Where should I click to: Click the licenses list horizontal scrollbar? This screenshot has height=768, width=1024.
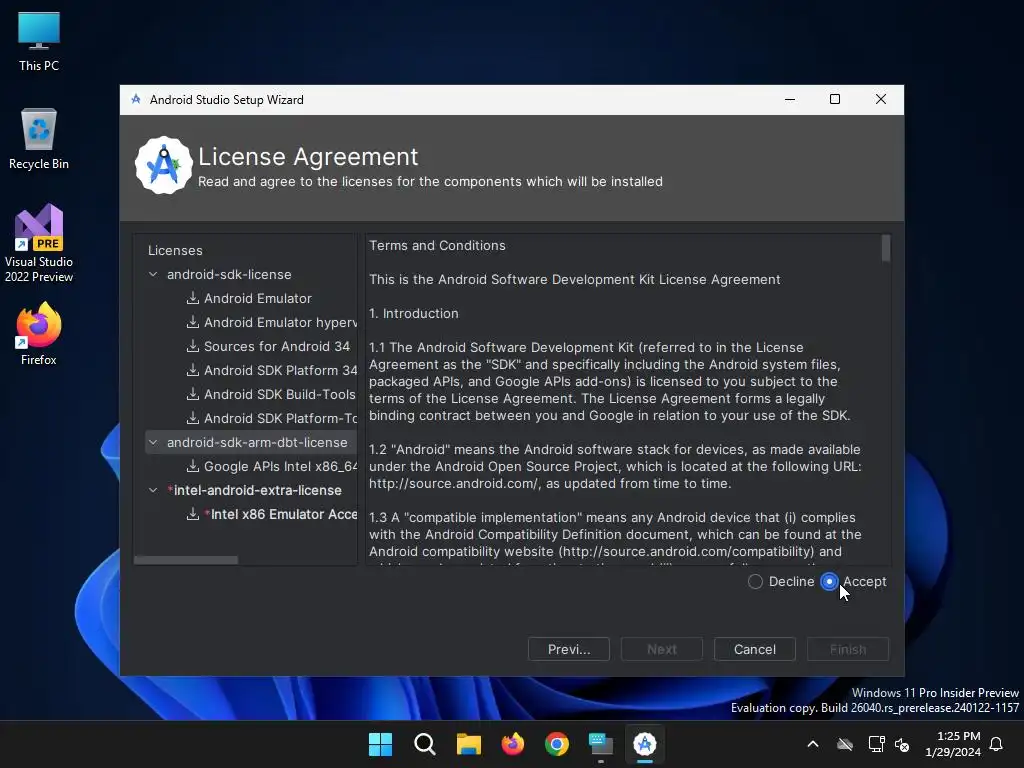tap(186, 560)
